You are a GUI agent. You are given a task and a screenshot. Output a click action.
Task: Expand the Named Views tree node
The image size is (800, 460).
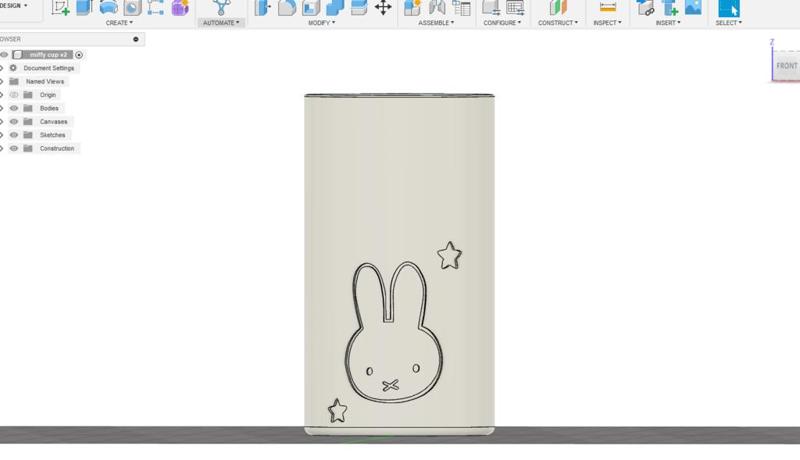pyautogui.click(x=2, y=82)
